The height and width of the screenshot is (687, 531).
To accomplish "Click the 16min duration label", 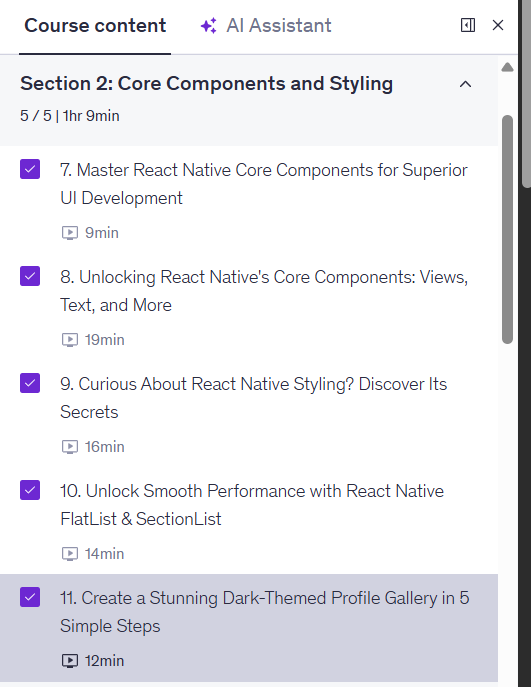I will [105, 446].
